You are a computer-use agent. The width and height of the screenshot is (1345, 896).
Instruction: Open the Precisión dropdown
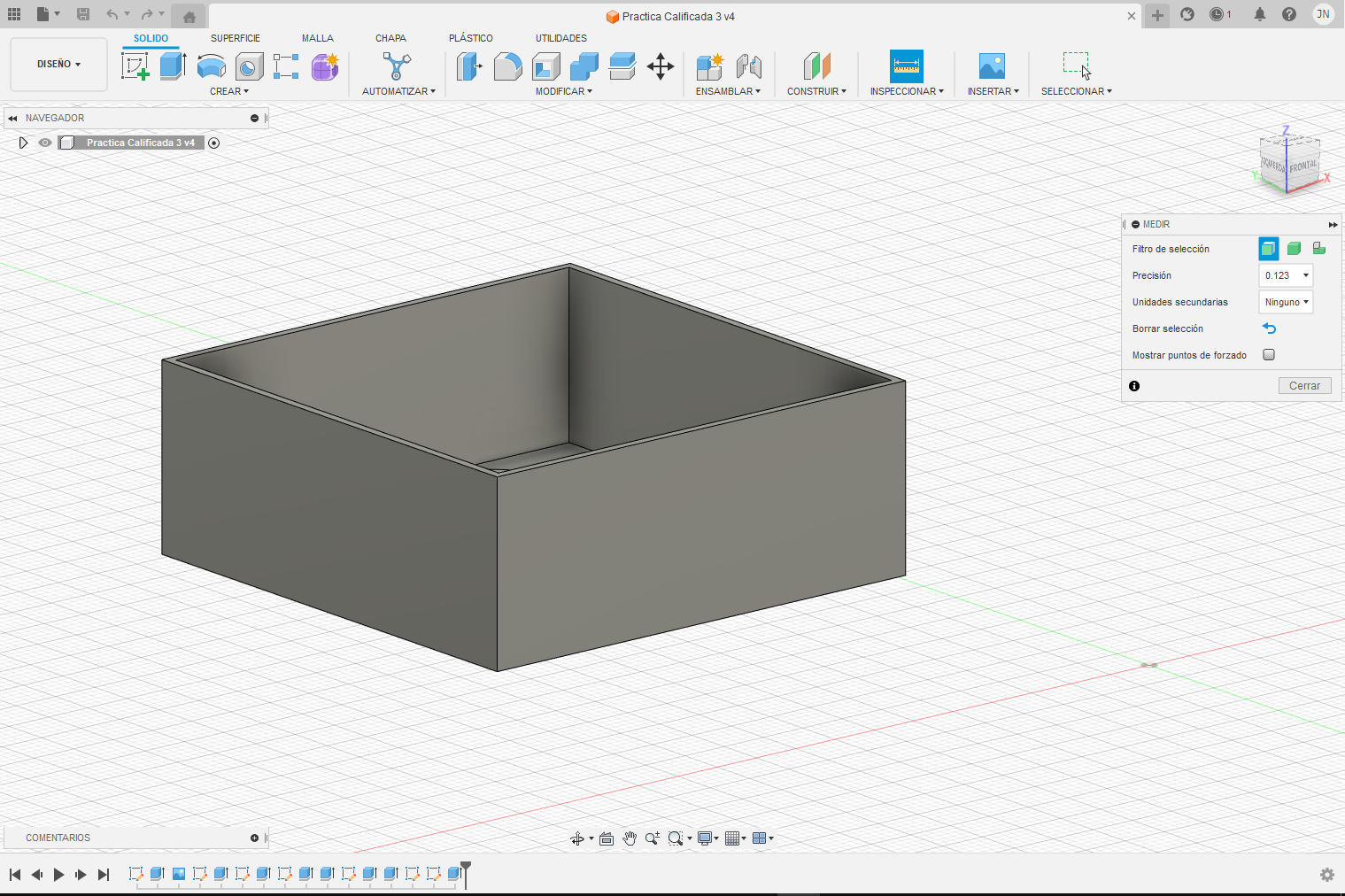[1286, 275]
